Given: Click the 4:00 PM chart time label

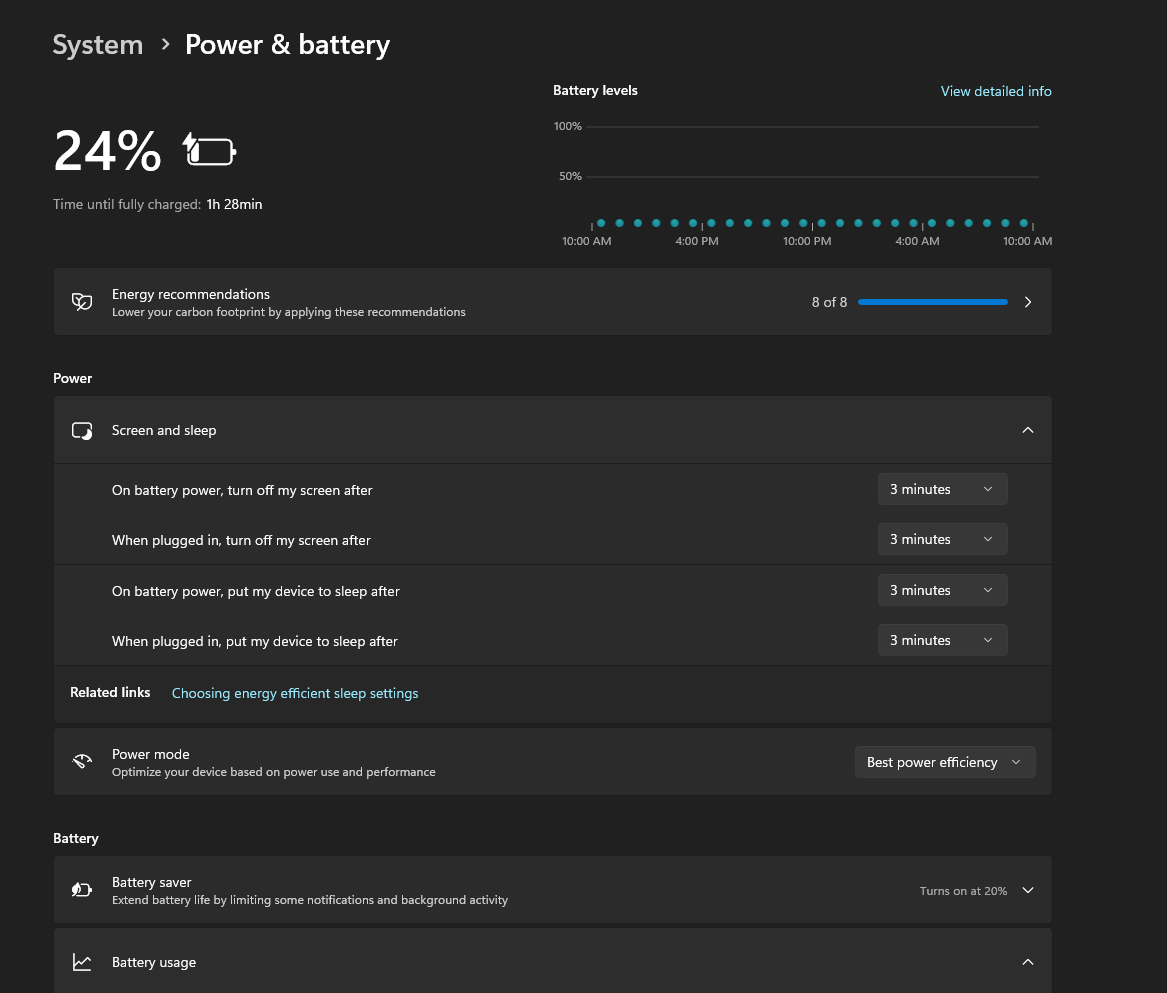Looking at the screenshot, I should point(697,241).
